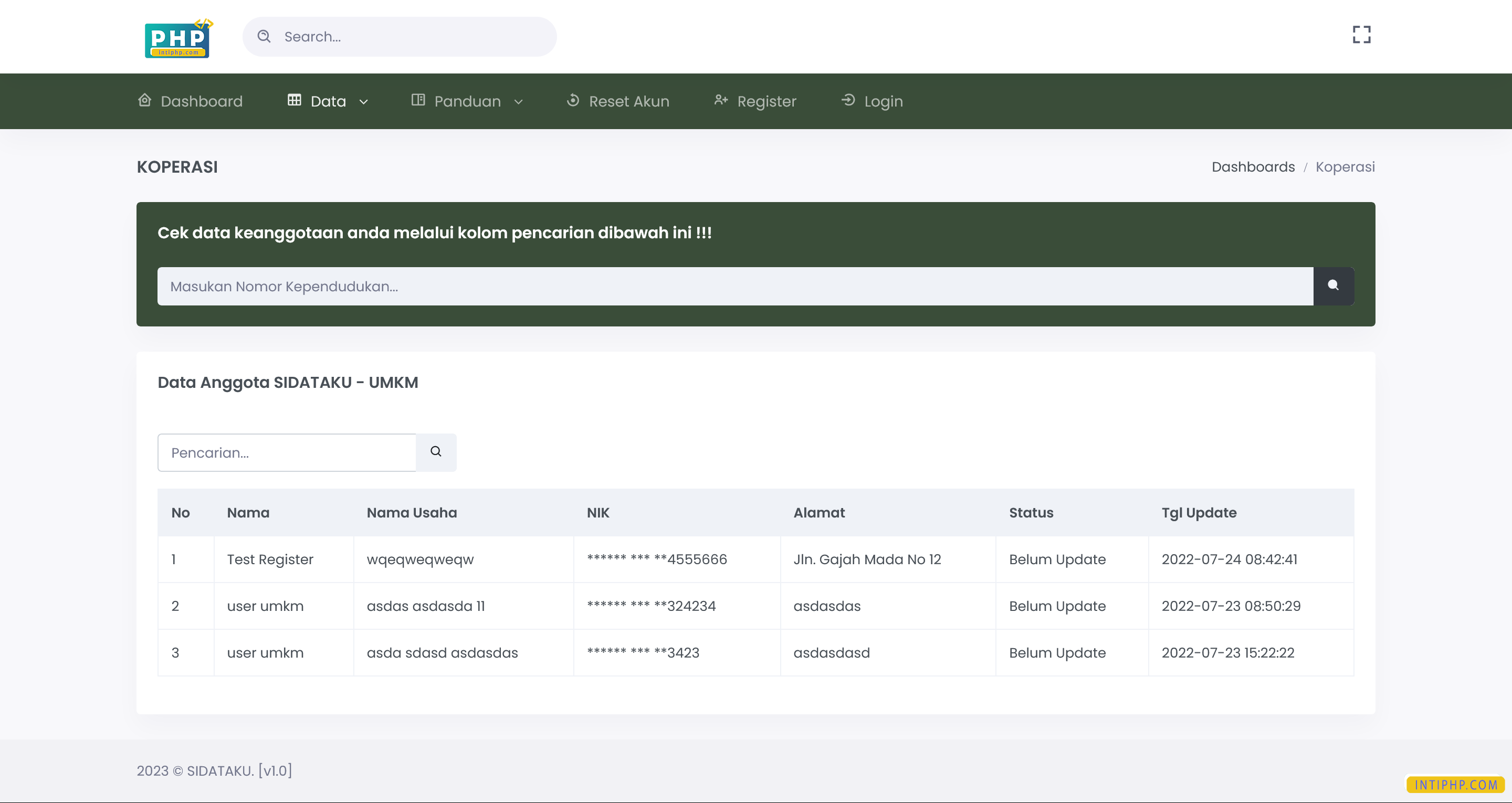
Task: Click the grid icon beside Data
Action: pyautogui.click(x=295, y=100)
